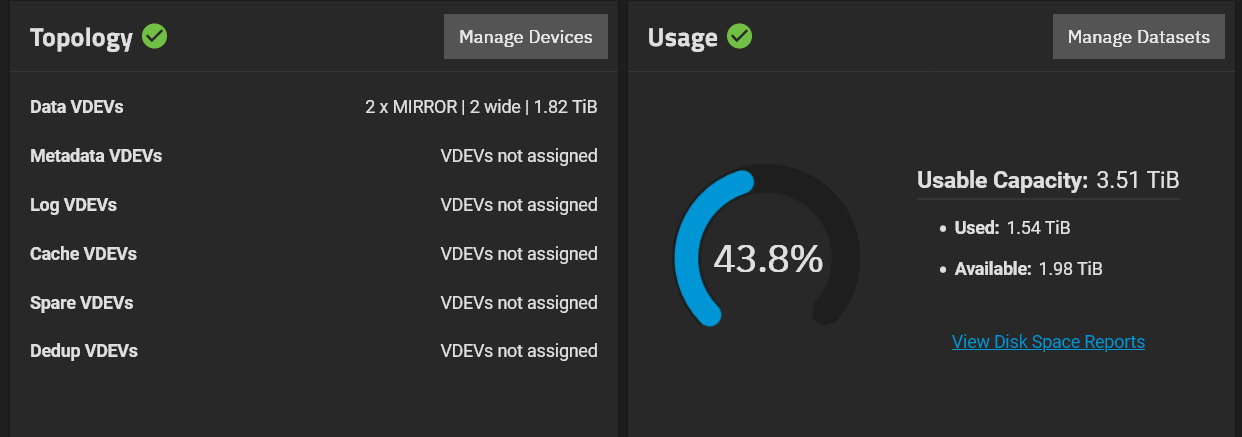The width and height of the screenshot is (1242, 437).
Task: Click the Usable Capacity 3.51 TiB text
Action: (x=1048, y=181)
